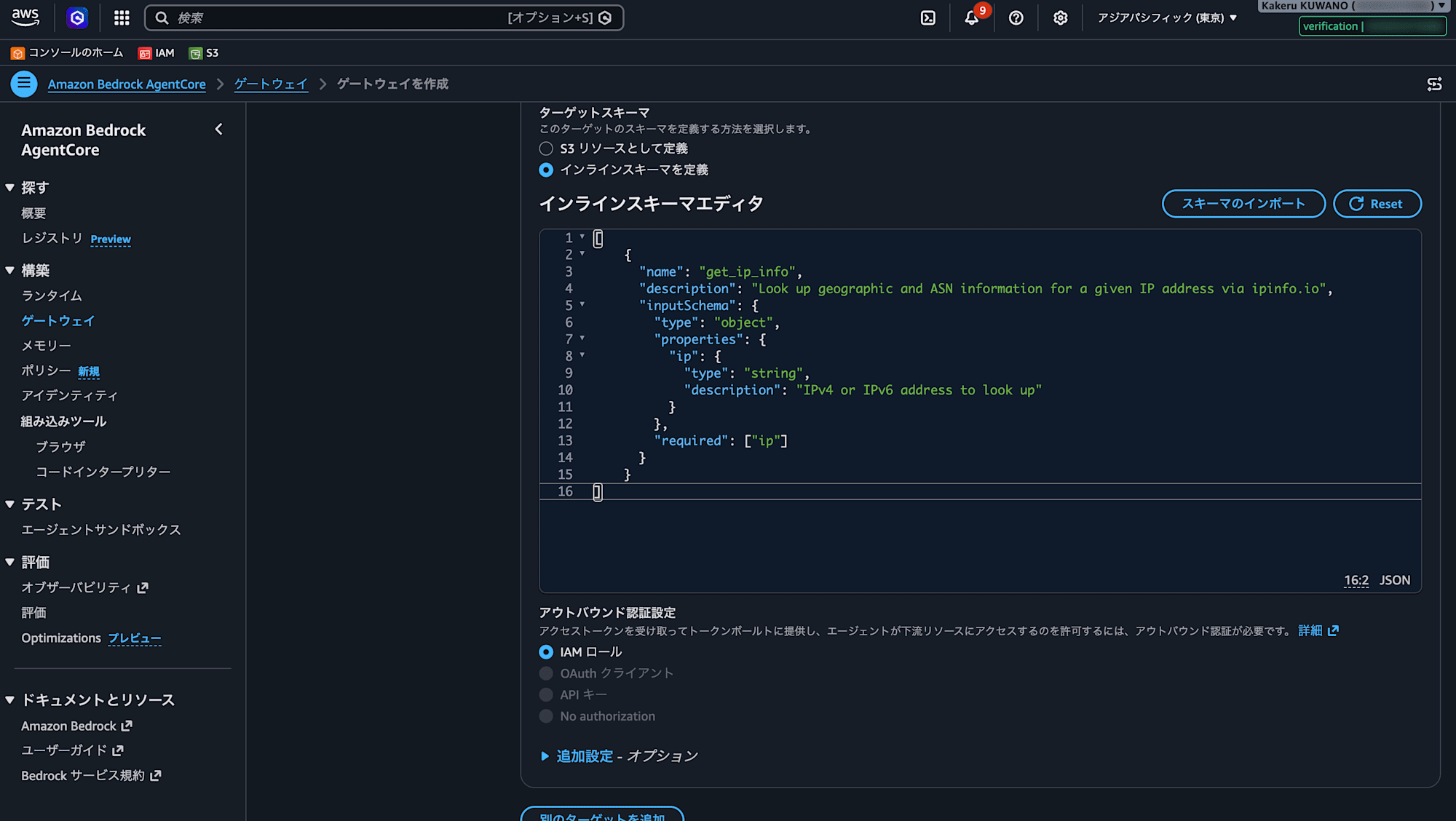This screenshot has height=821, width=1456.
Task: Fold code at editor line 1
Action: tap(582, 237)
